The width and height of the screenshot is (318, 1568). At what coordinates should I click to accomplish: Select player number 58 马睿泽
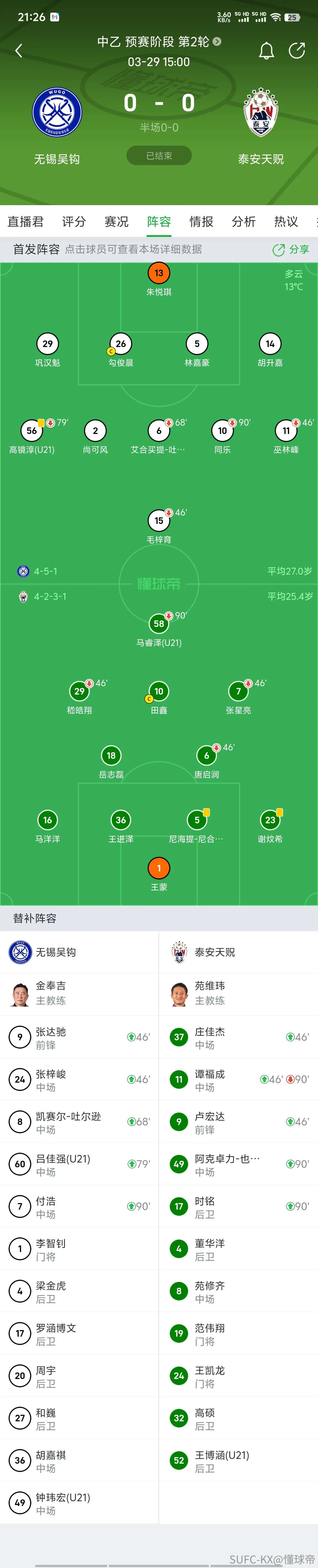click(x=159, y=623)
